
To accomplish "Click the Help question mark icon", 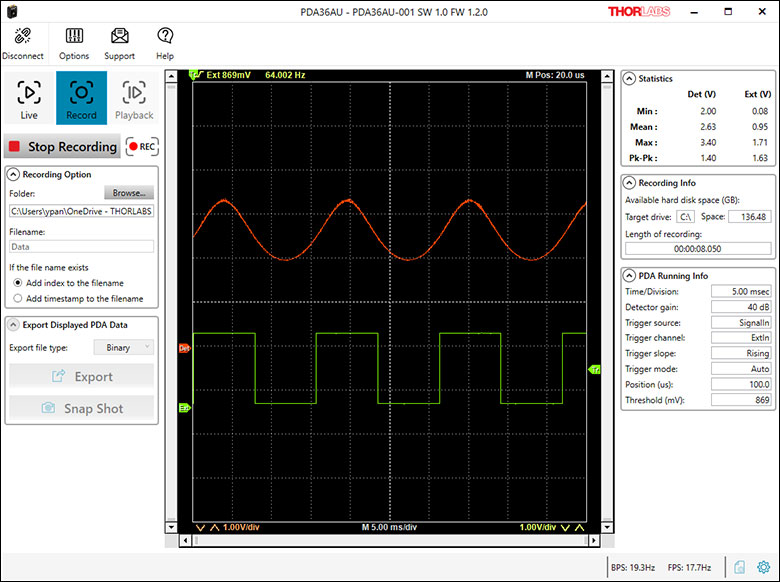I will click(x=165, y=37).
